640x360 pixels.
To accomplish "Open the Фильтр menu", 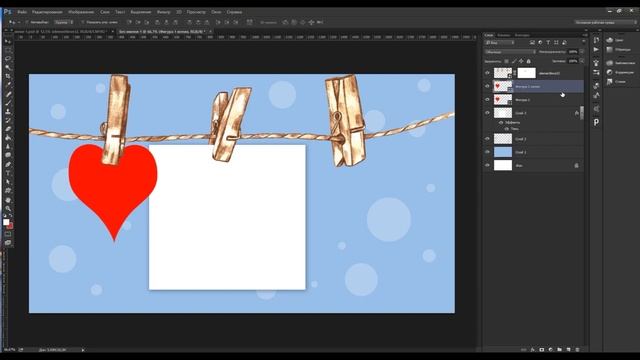I will pyautogui.click(x=164, y=12).
